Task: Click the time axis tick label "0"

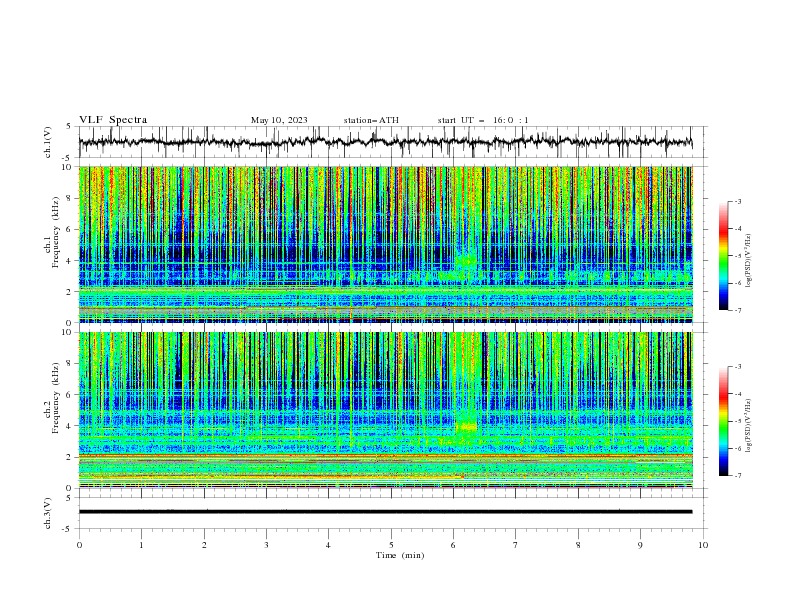Action: (79, 545)
